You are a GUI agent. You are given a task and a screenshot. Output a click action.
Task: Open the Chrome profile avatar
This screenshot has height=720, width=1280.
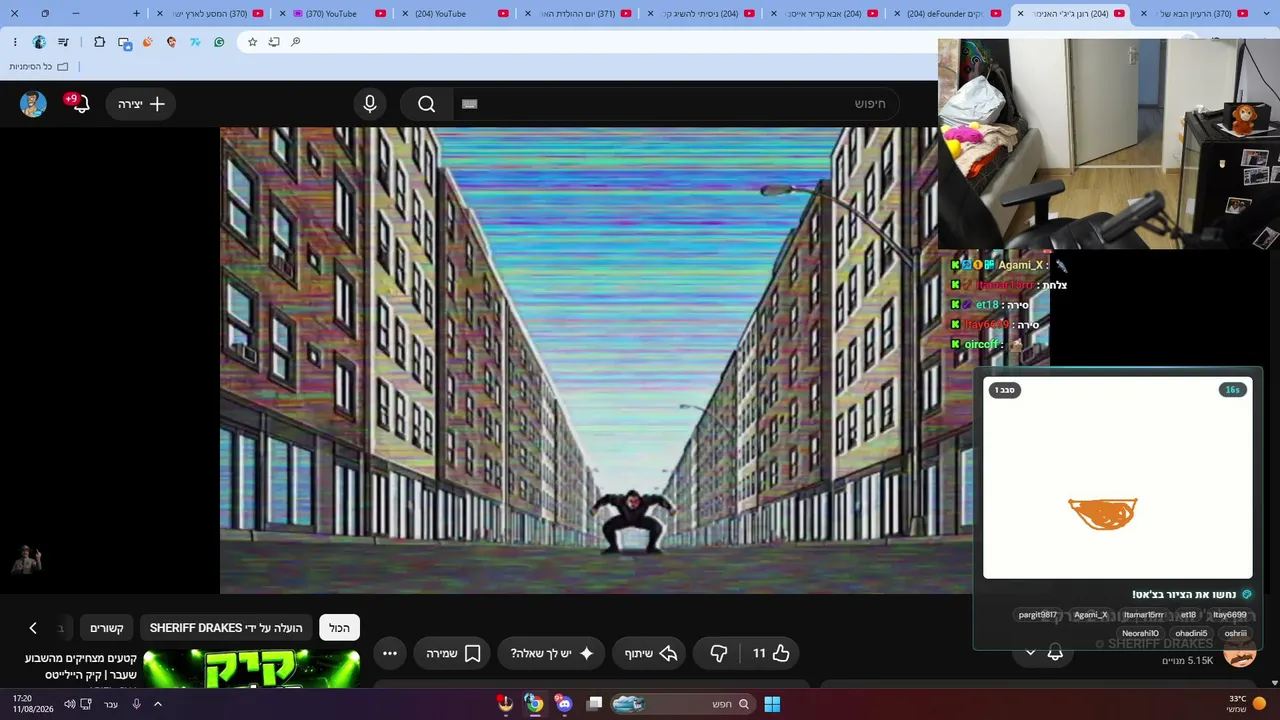click(x=39, y=42)
